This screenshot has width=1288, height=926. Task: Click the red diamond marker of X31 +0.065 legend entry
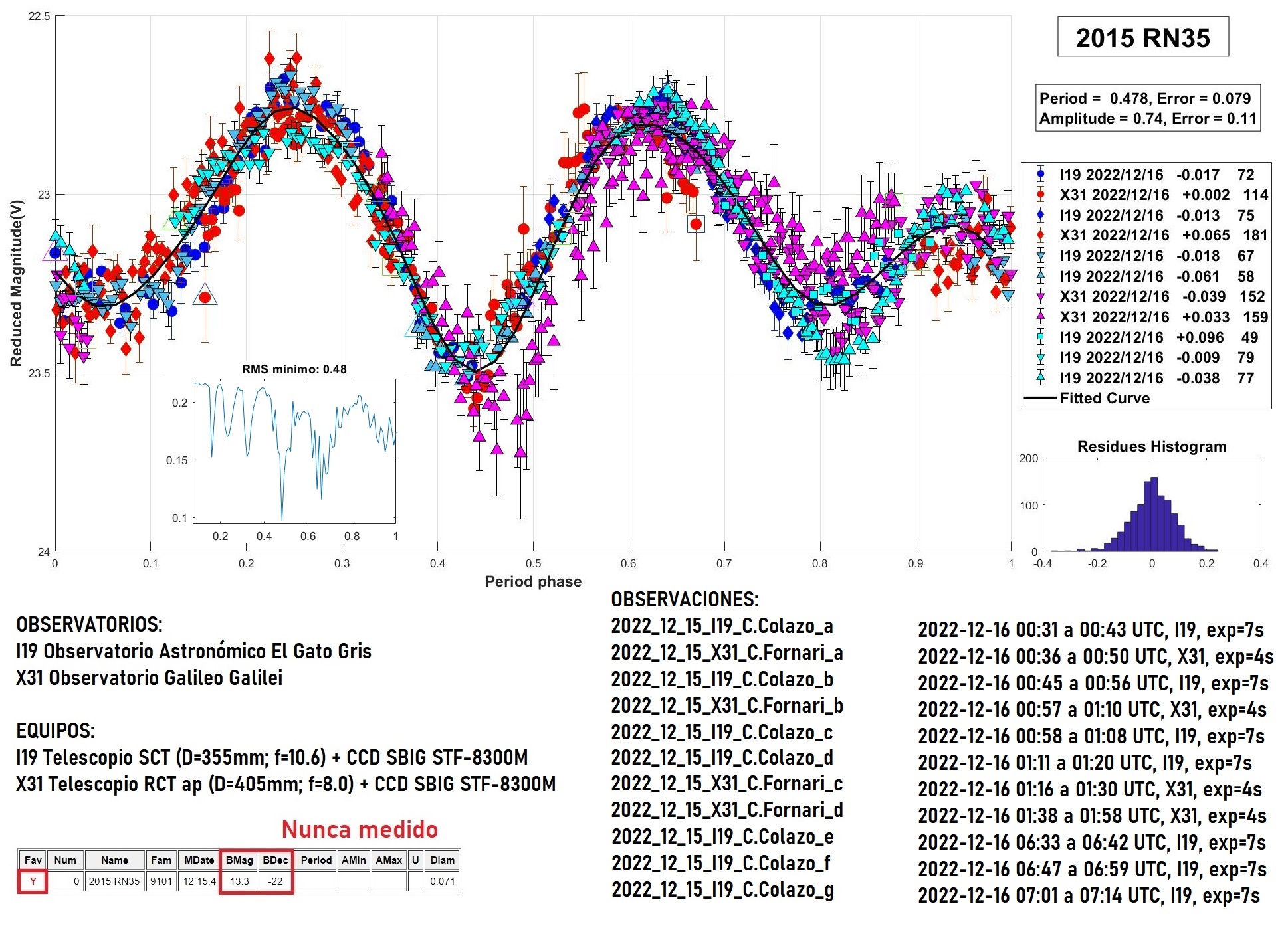coord(1041,235)
